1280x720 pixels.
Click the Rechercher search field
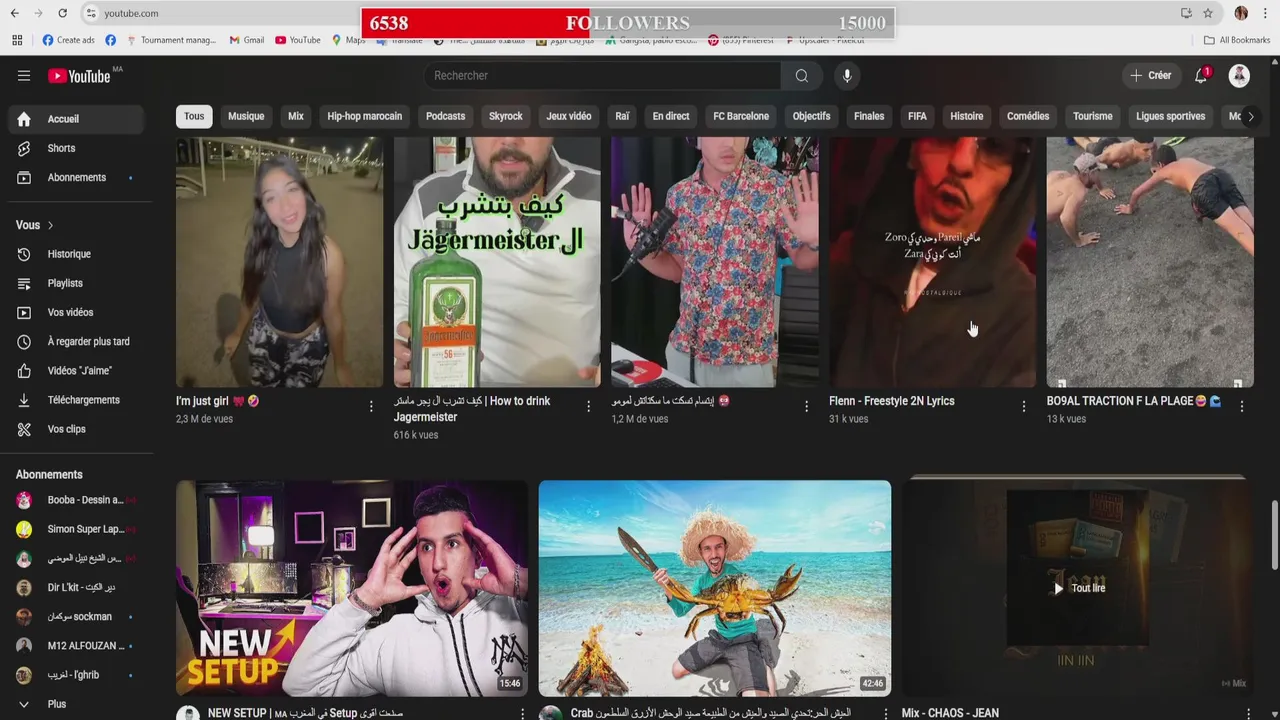pyautogui.click(x=603, y=76)
